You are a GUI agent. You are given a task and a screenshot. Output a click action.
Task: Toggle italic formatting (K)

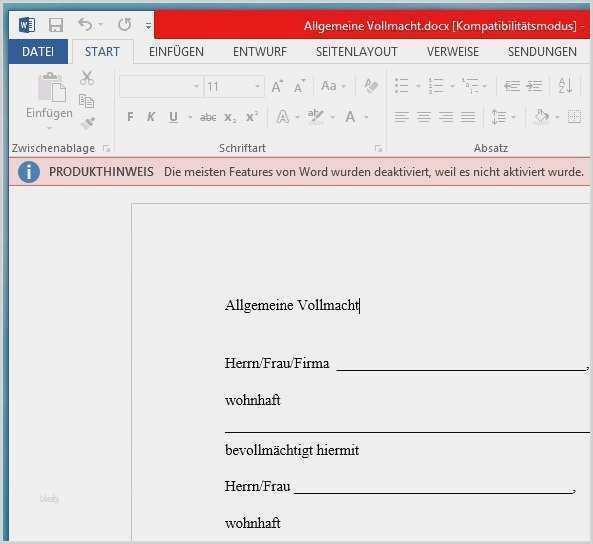pyautogui.click(x=151, y=117)
